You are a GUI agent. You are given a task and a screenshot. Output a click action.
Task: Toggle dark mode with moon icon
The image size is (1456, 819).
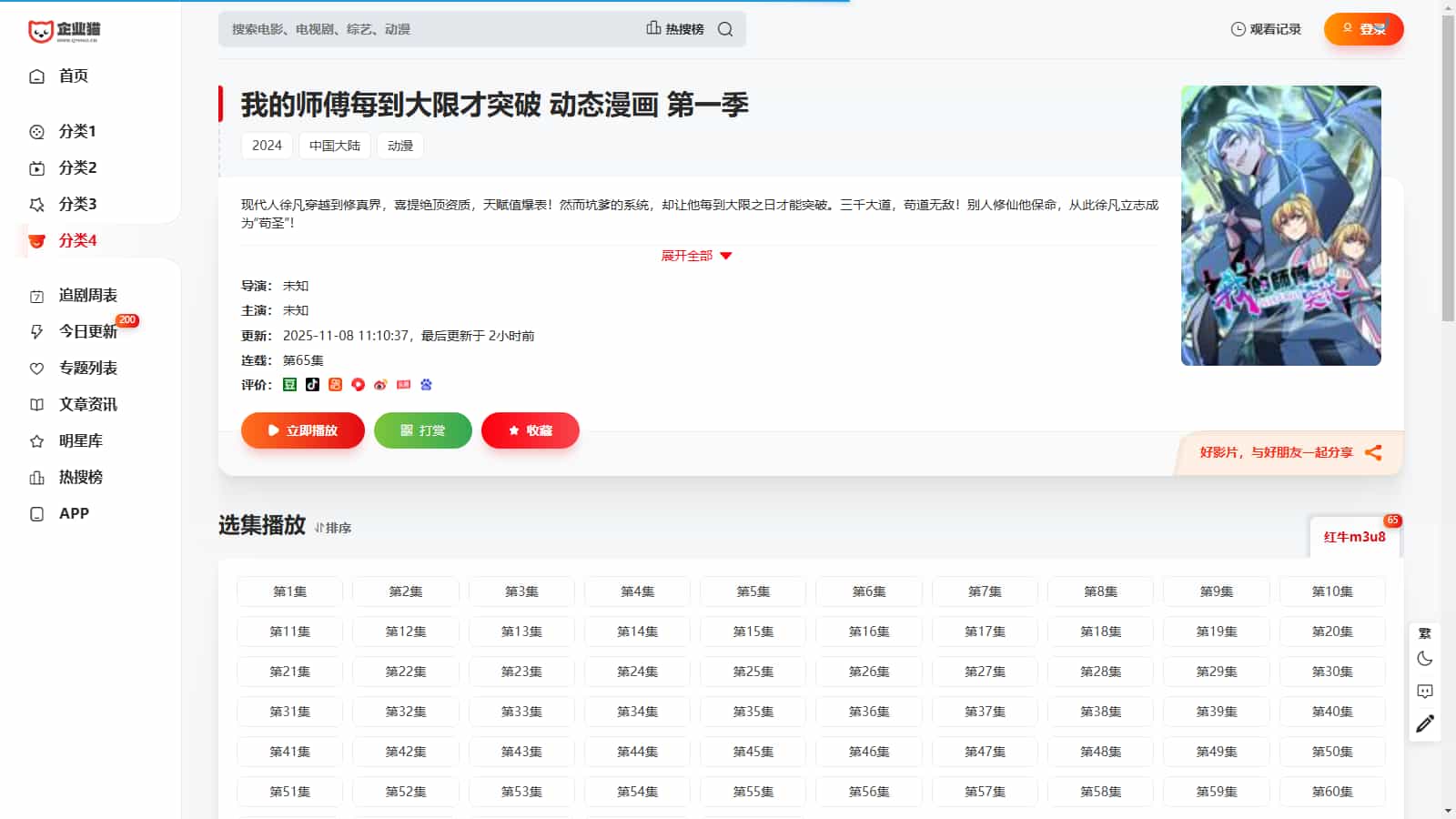pyautogui.click(x=1425, y=659)
